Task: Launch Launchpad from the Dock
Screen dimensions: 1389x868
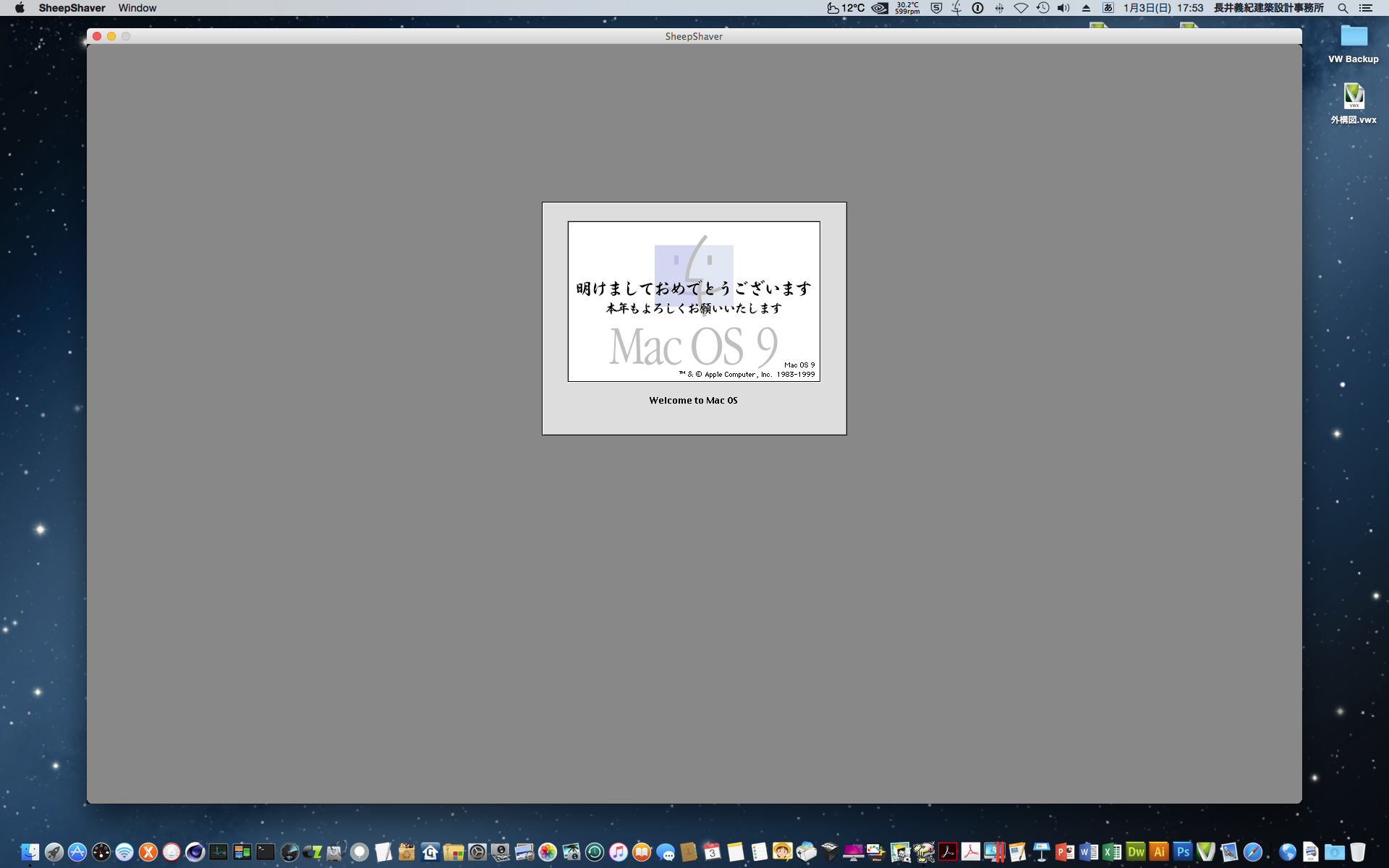Action: click(x=54, y=852)
